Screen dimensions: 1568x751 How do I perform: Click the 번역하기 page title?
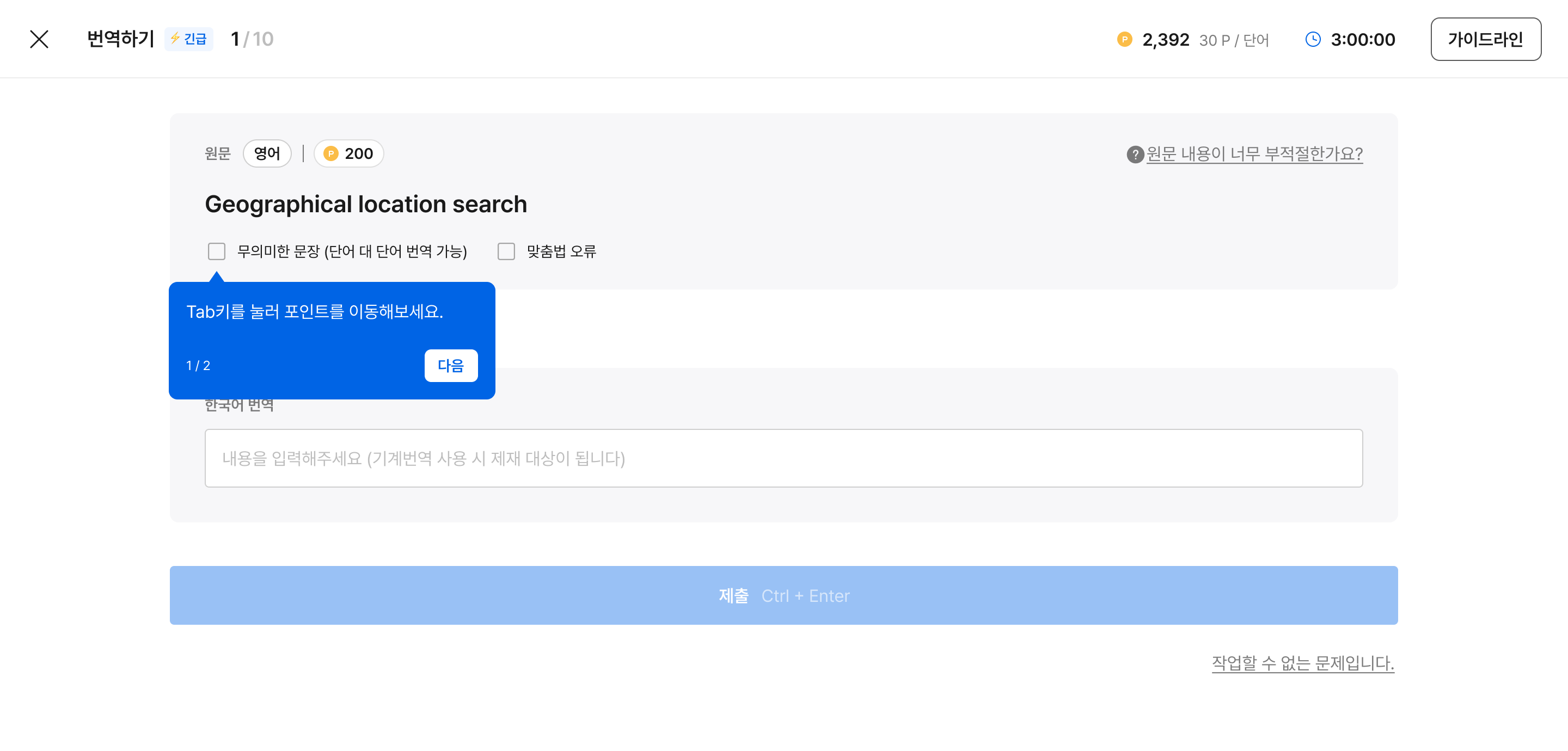[120, 39]
